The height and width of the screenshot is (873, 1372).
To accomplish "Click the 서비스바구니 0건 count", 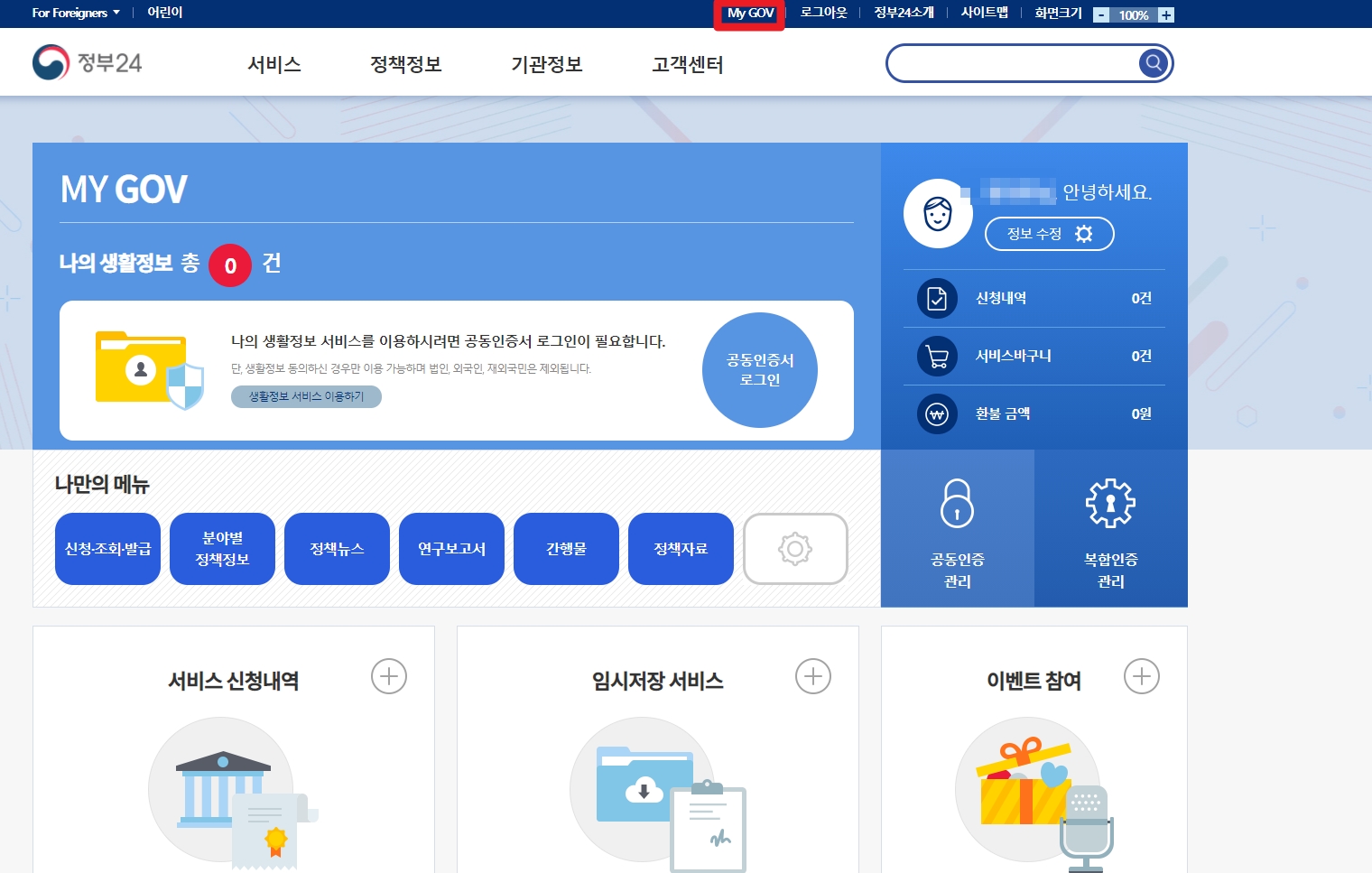I will click(1141, 356).
